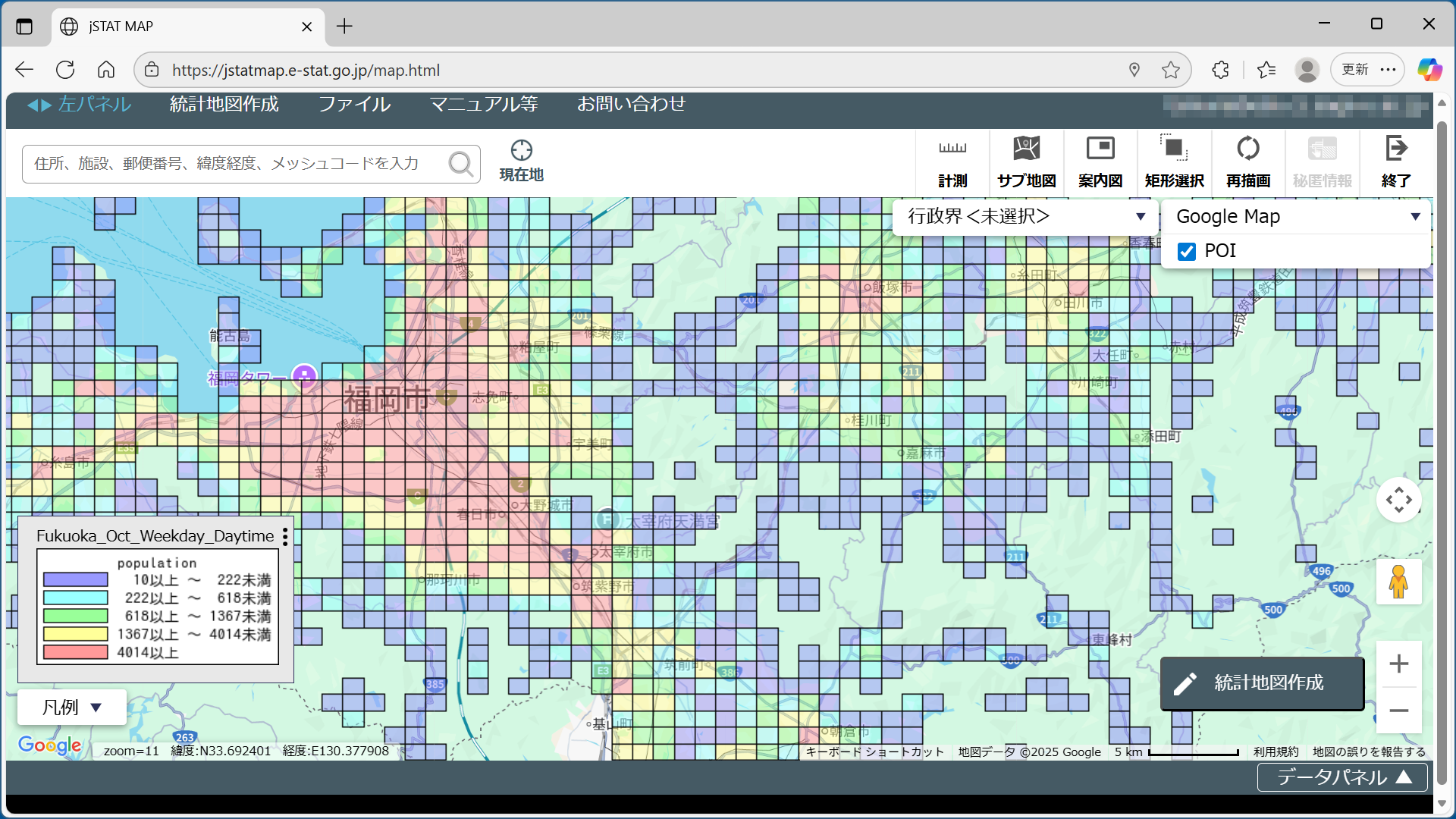Select the 矩形選択 rectangle selection tool
1456x819 pixels.
pos(1174,161)
